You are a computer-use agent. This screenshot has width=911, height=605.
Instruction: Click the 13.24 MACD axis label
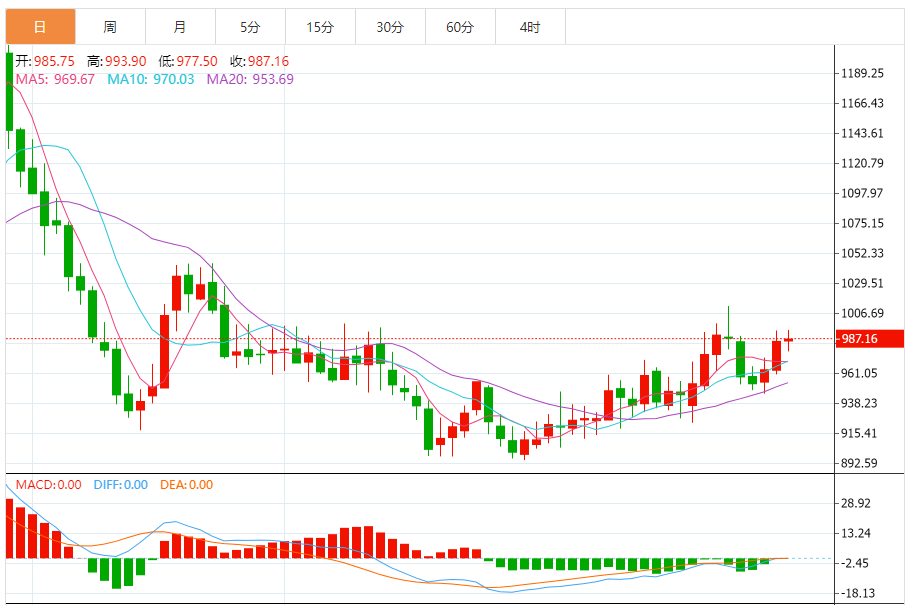tap(856, 533)
